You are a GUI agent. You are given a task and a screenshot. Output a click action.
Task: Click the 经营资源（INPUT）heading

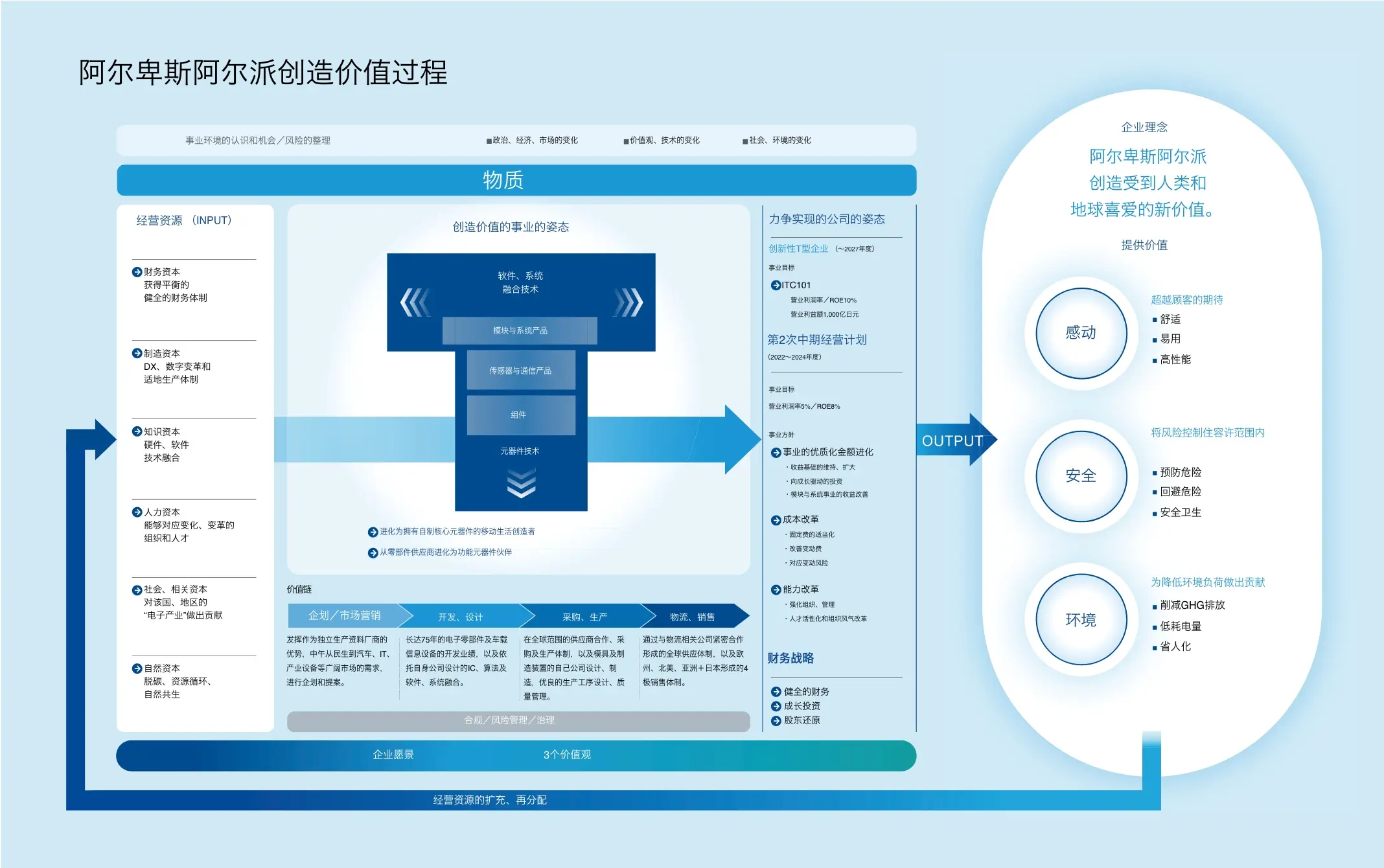coord(184,220)
